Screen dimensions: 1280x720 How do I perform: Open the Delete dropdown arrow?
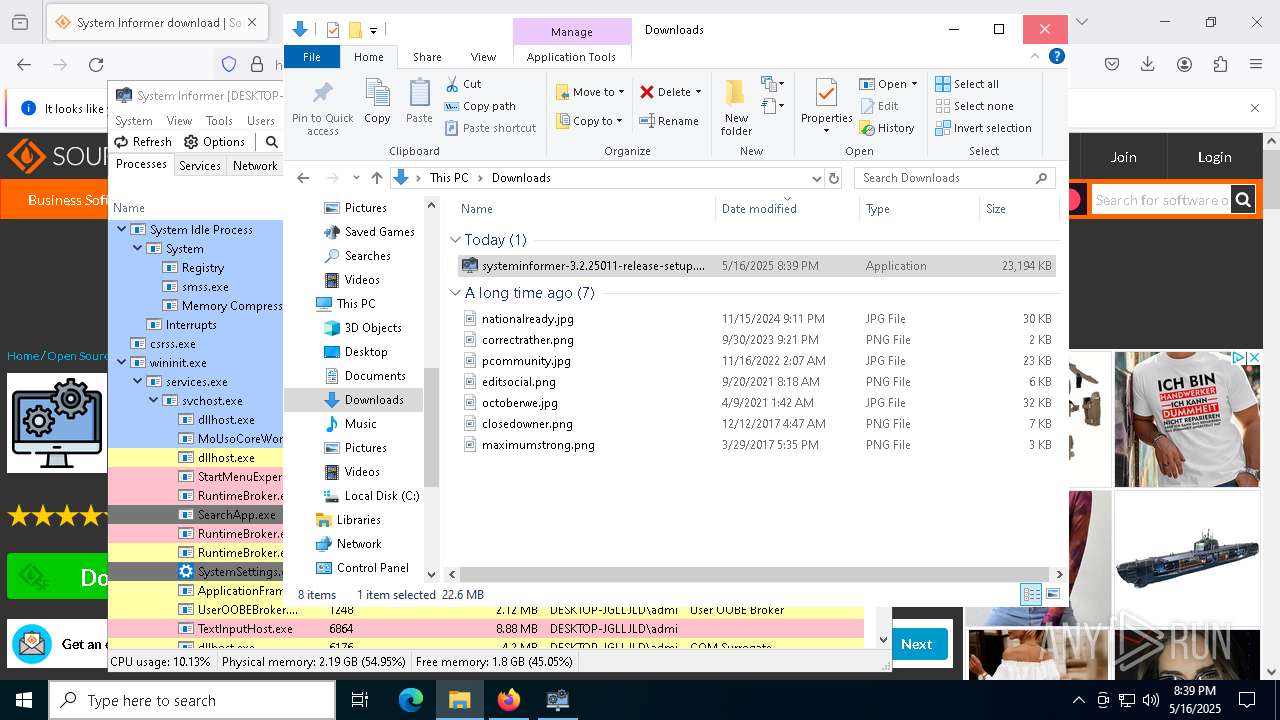(x=698, y=92)
